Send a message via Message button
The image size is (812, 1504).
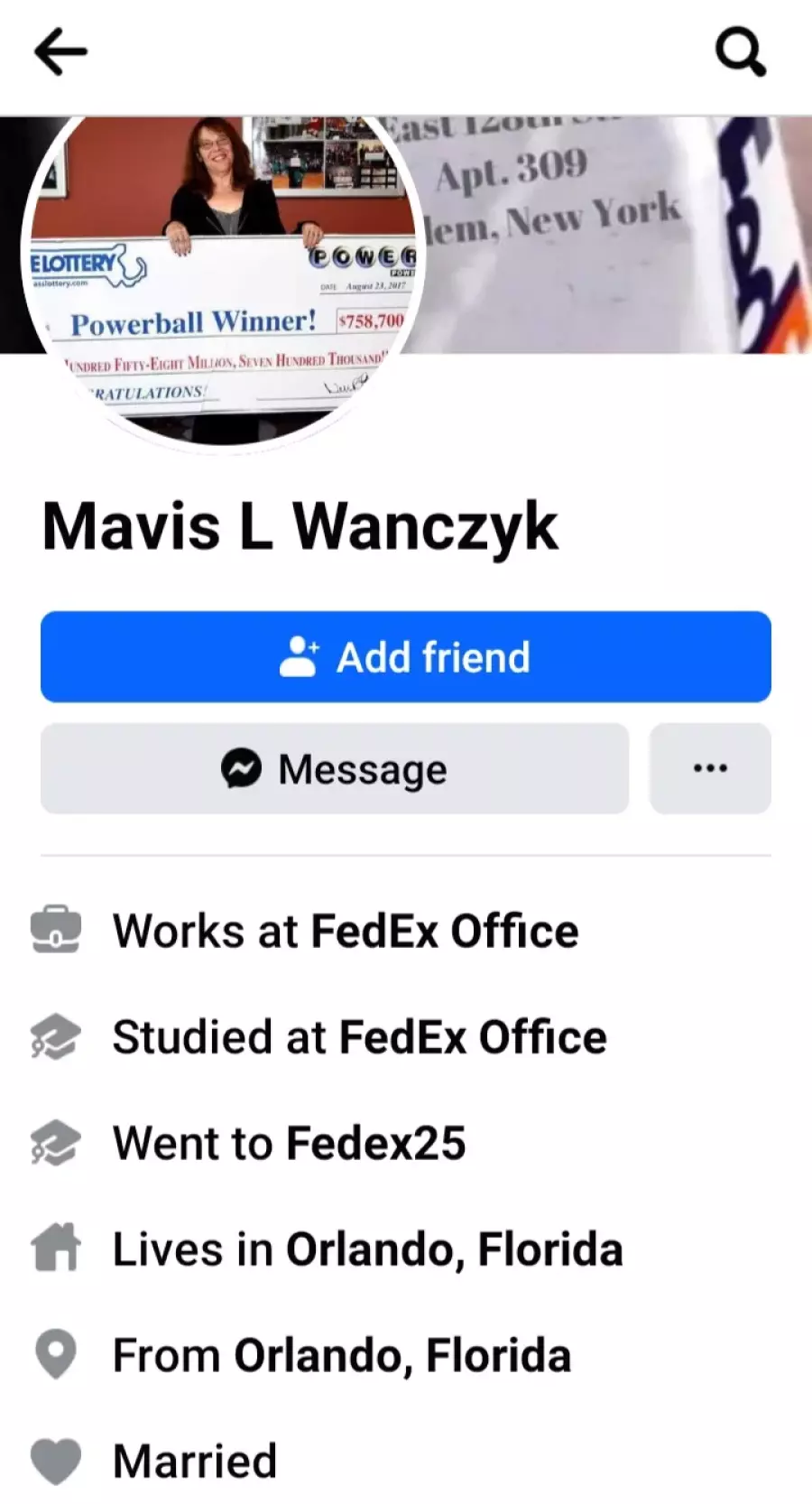[335, 769]
